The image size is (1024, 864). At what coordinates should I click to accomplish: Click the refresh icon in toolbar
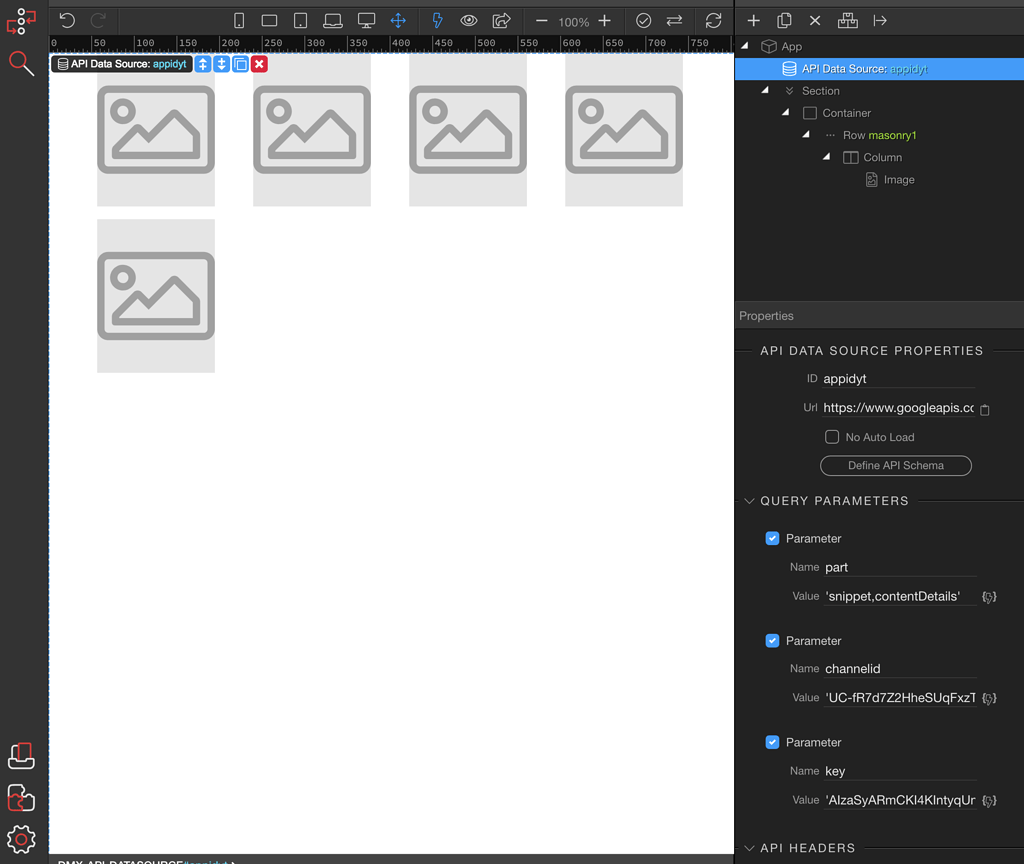tap(713, 20)
